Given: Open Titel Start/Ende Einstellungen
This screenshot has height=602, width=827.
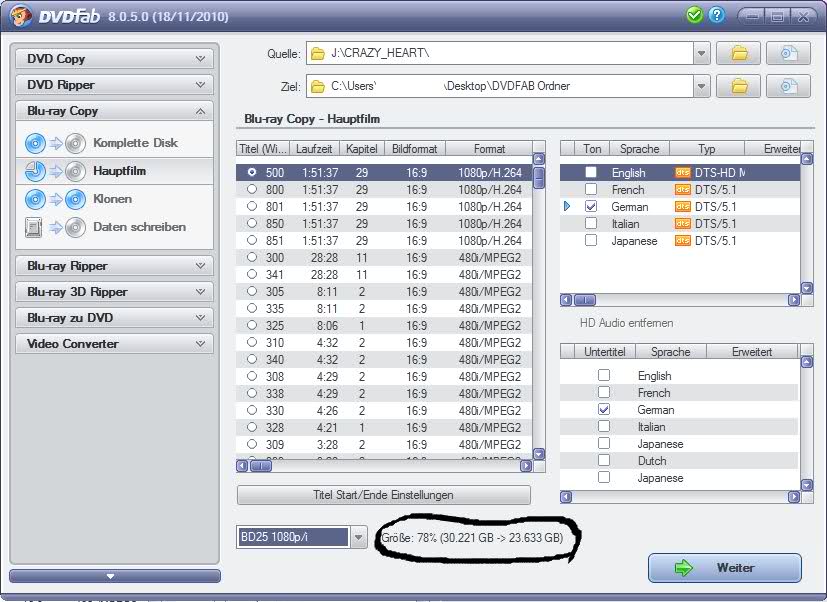Looking at the screenshot, I should tap(383, 495).
